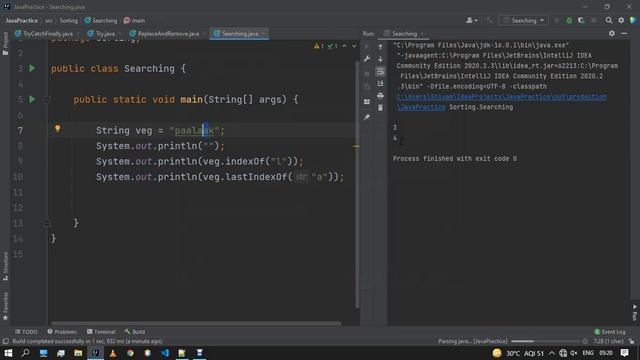Image resolution: width=640 pixels, height=360 pixels.
Task: Click the yellow intention bulb on line 7
Action: [58, 129]
